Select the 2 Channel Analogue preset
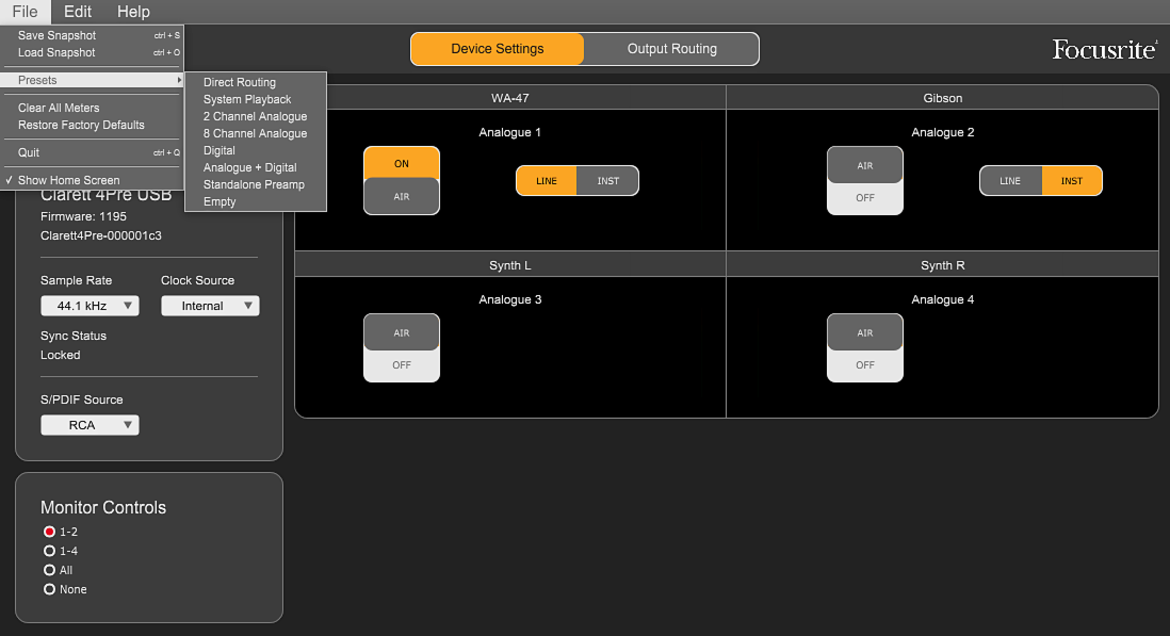Screen dimensions: 1170x636 point(255,116)
